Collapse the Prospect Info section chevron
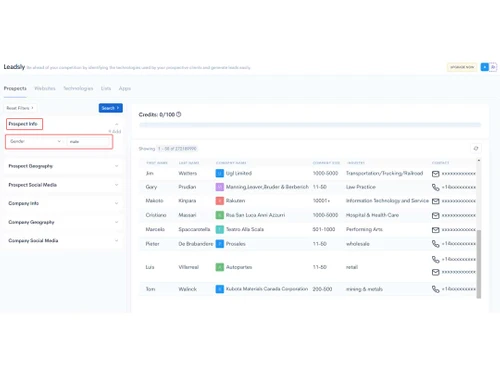This screenshot has height=375, width=500. [x=117, y=124]
